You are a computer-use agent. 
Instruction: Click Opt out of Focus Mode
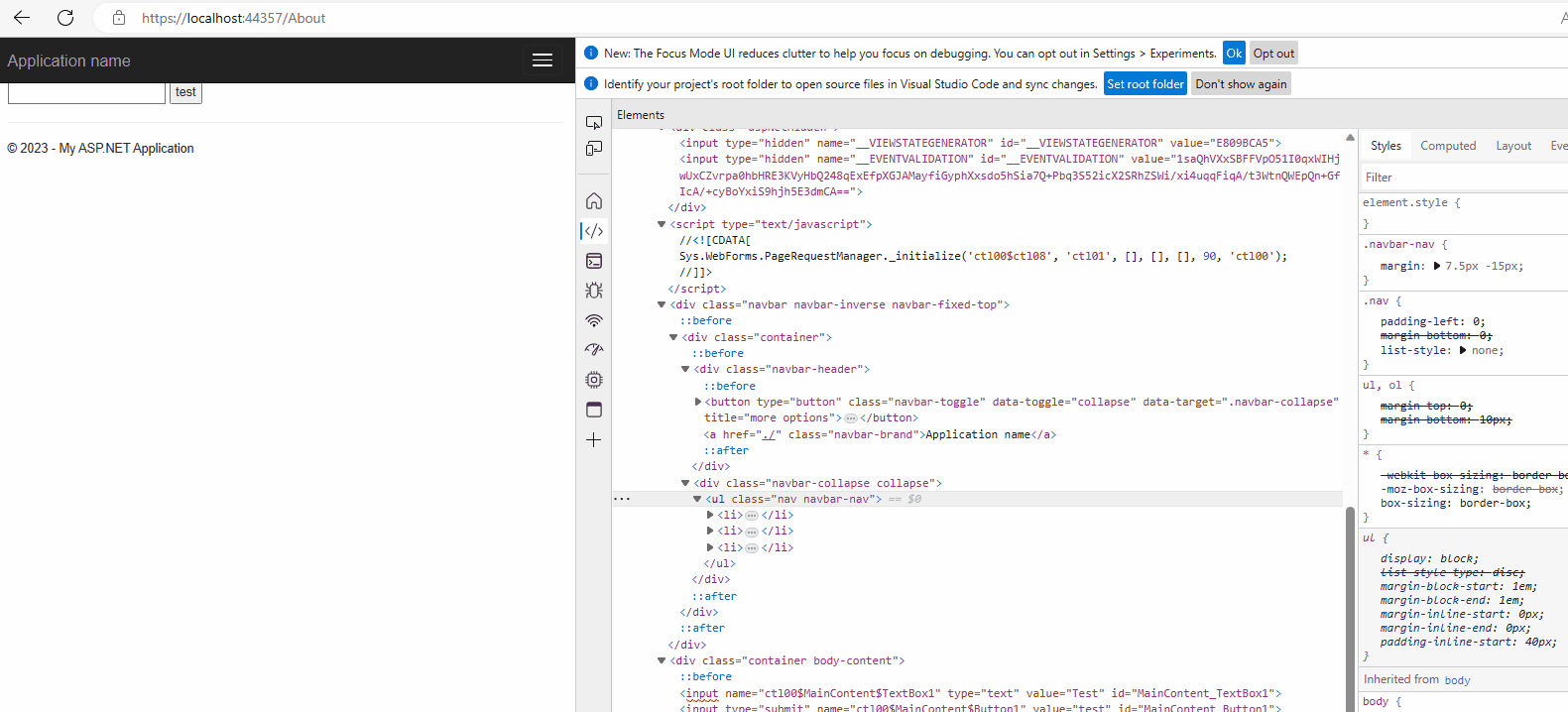coord(1273,54)
